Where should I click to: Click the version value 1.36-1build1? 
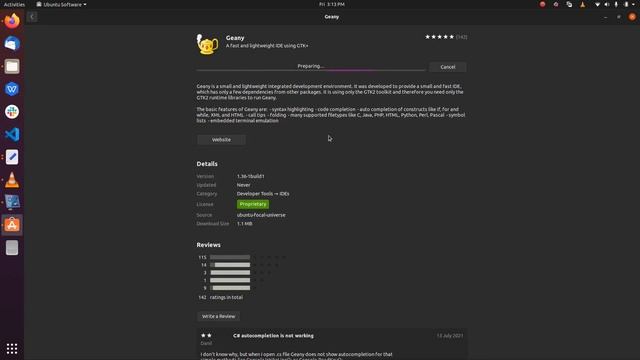(x=251, y=176)
